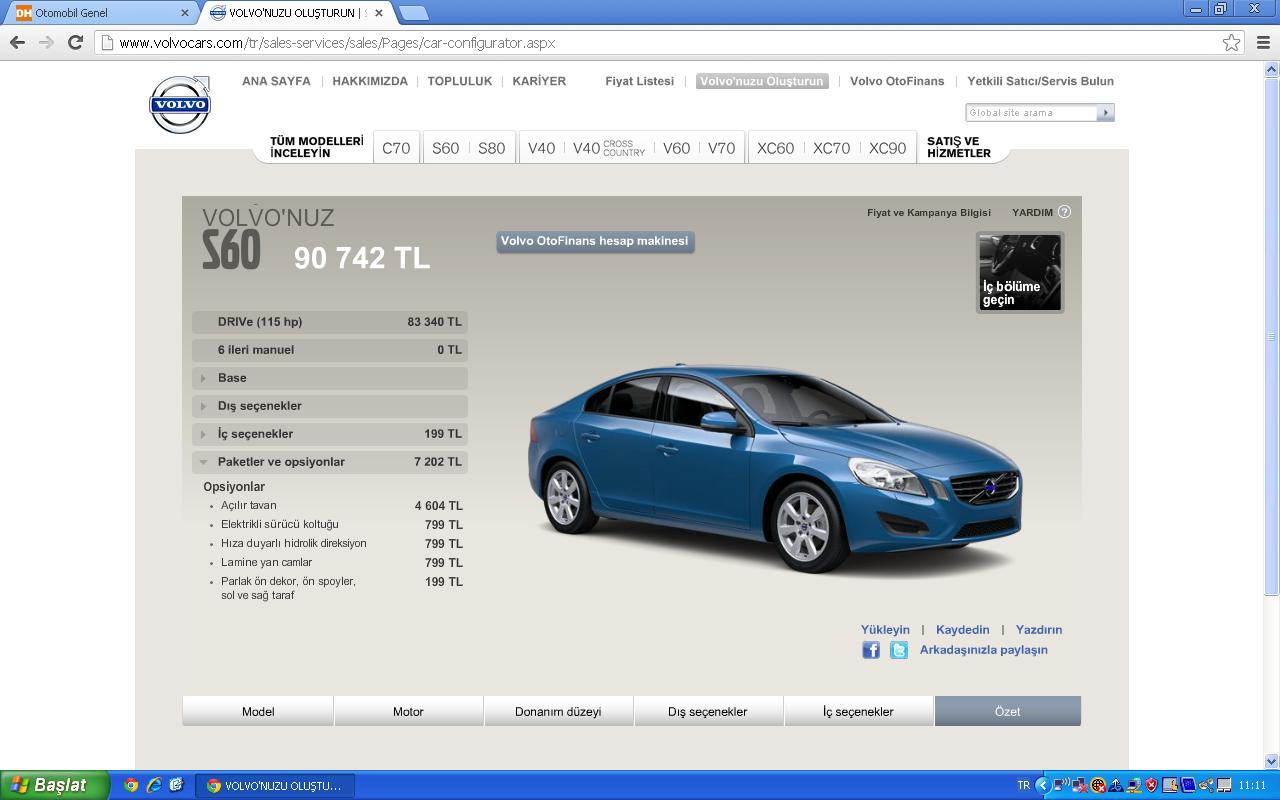Launch Chrome from quick launch bar
Image resolution: width=1280 pixels, height=800 pixels.
click(x=131, y=785)
